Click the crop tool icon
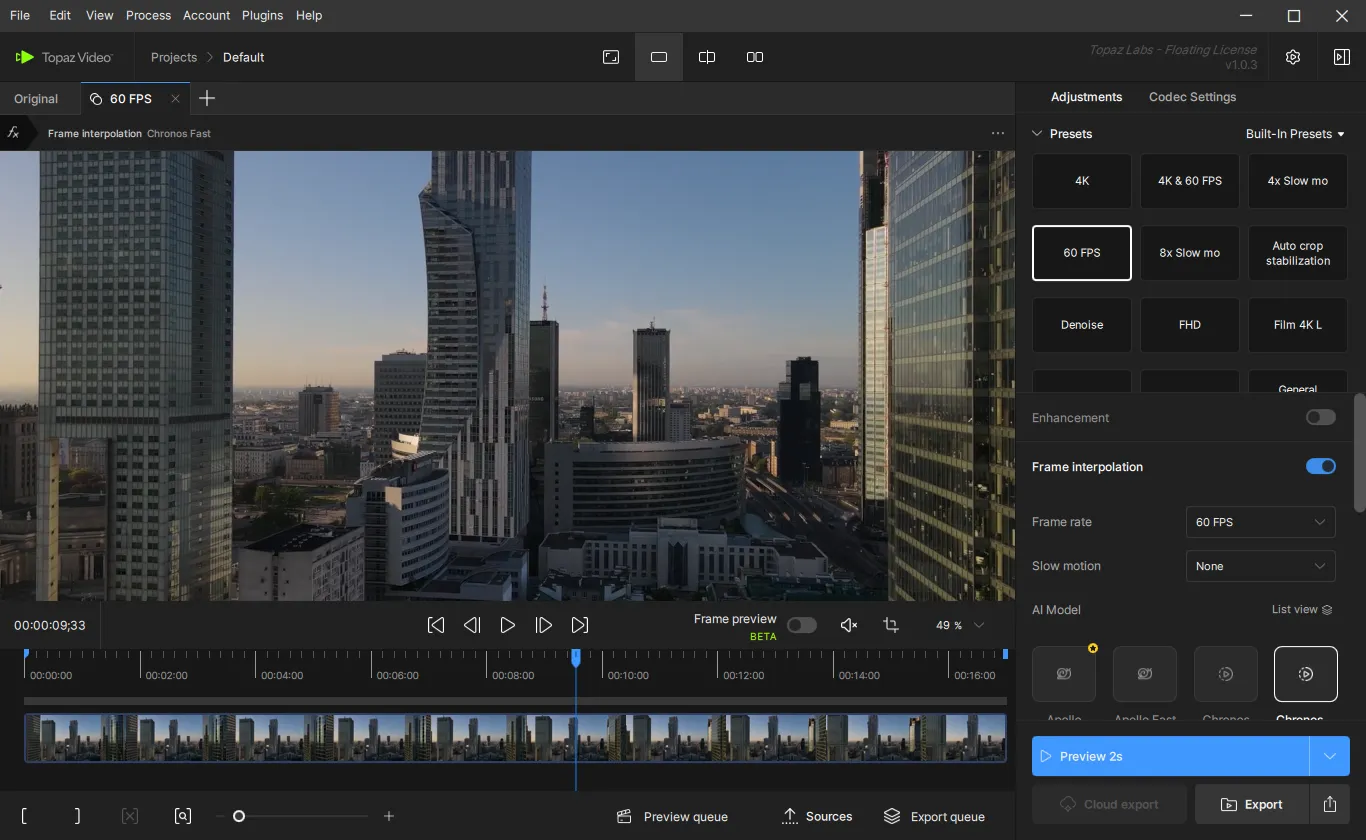Image resolution: width=1366 pixels, height=840 pixels. [x=891, y=625]
